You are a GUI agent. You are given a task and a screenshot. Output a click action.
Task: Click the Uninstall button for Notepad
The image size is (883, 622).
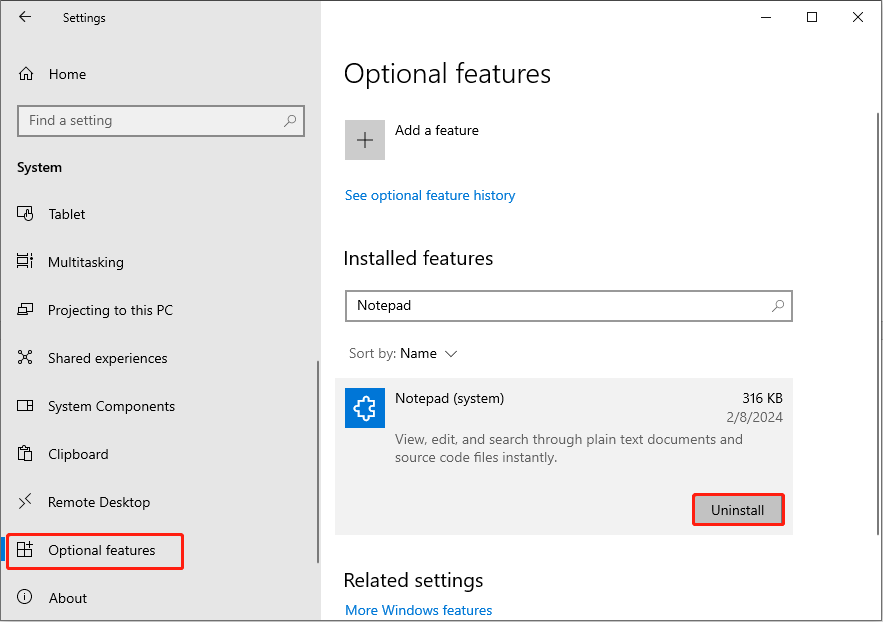738,510
